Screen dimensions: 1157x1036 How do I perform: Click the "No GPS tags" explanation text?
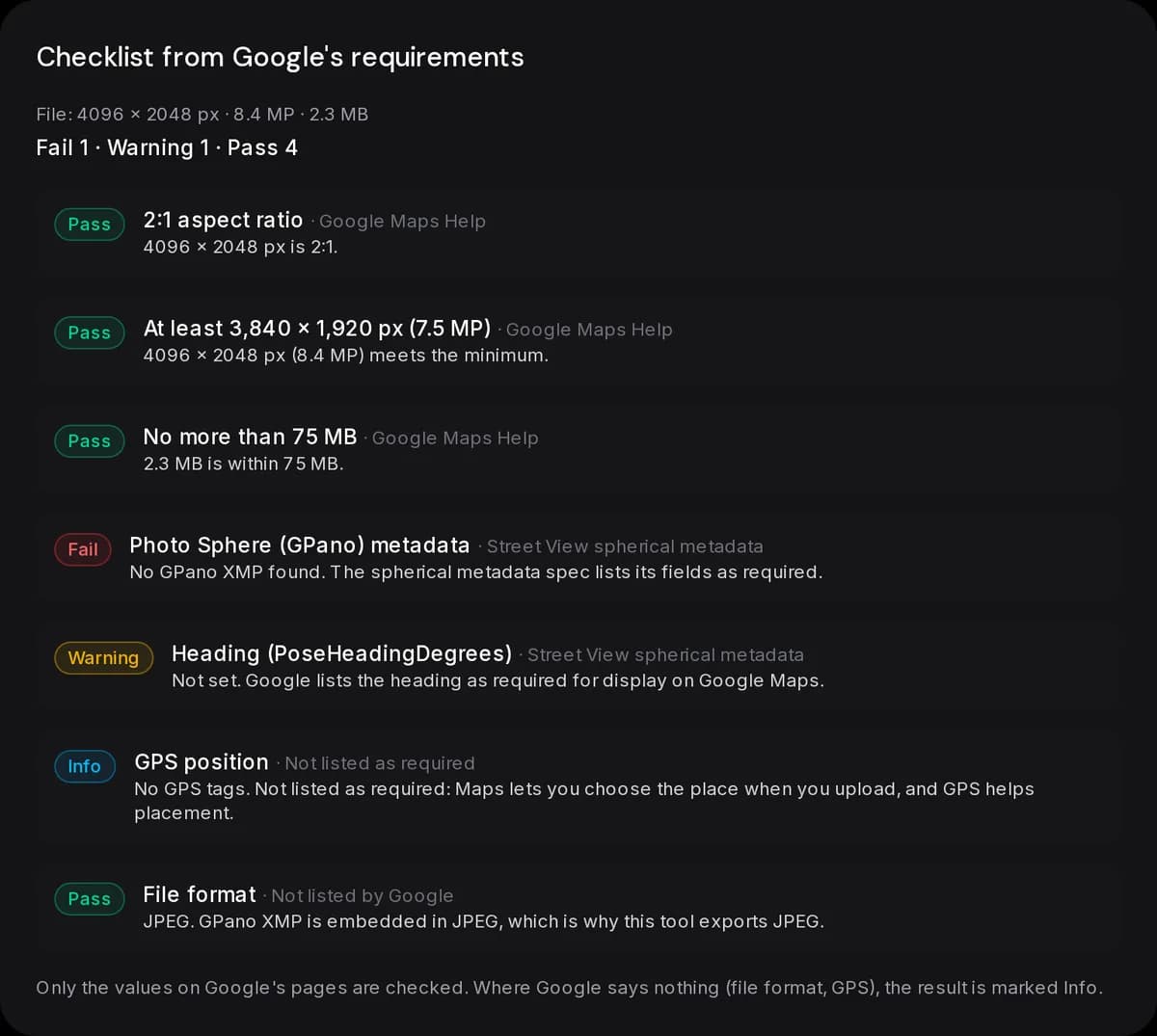click(584, 801)
